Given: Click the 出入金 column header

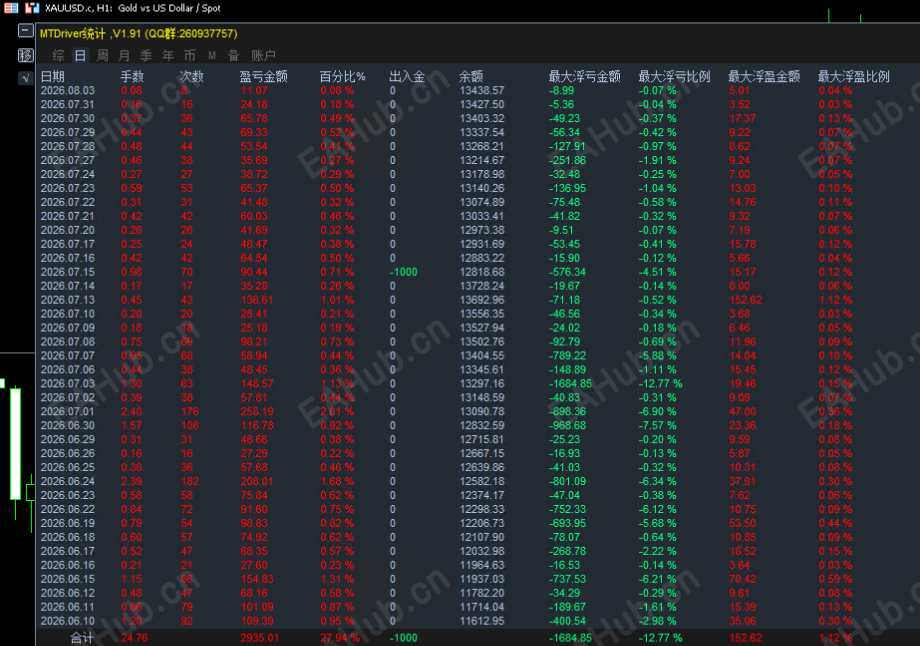Looking at the screenshot, I should point(407,76).
